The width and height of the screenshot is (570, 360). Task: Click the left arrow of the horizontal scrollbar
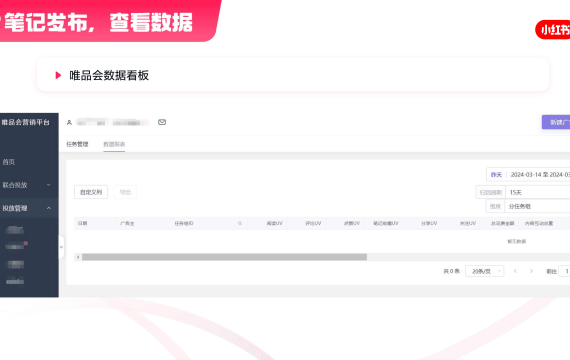point(78,257)
